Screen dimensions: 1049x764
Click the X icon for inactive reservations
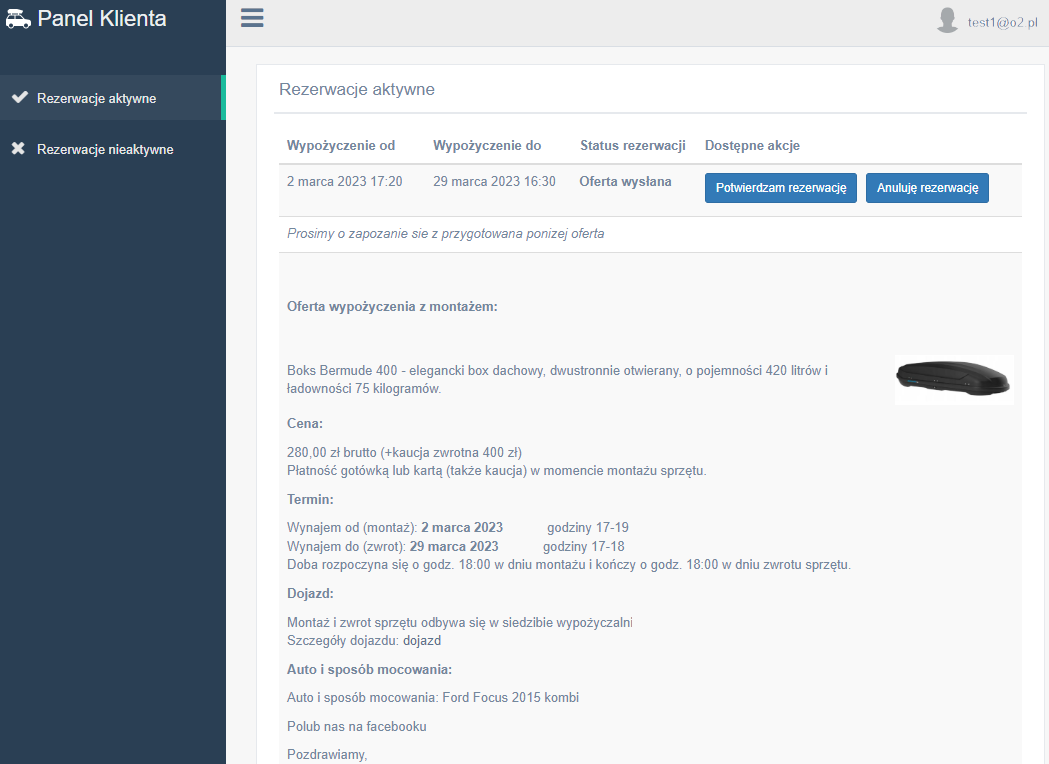(x=18, y=149)
